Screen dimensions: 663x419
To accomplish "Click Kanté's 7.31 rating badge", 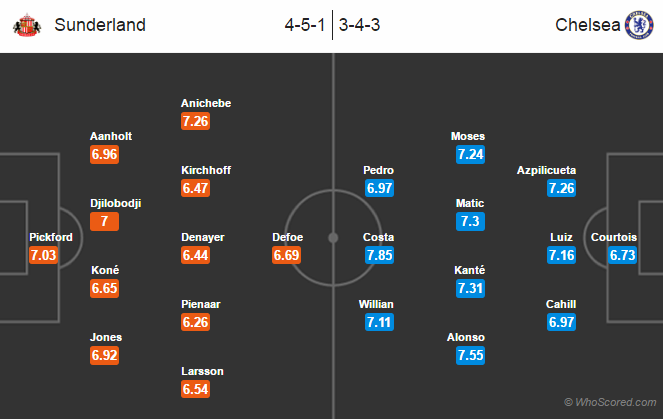I will pos(470,288).
